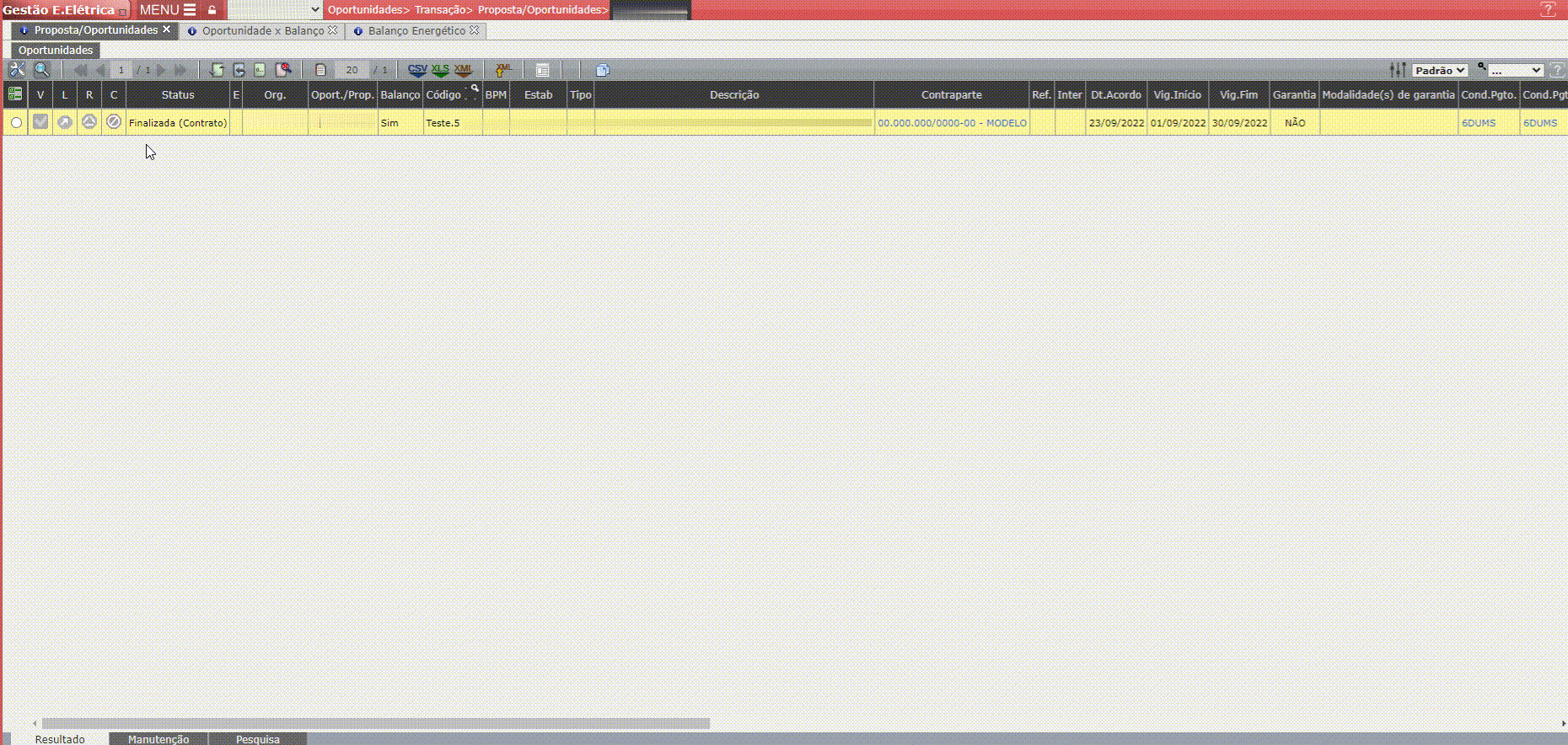This screenshot has height=745, width=1568.
Task: Click the sliders layout configuration icon
Action: point(1398,70)
